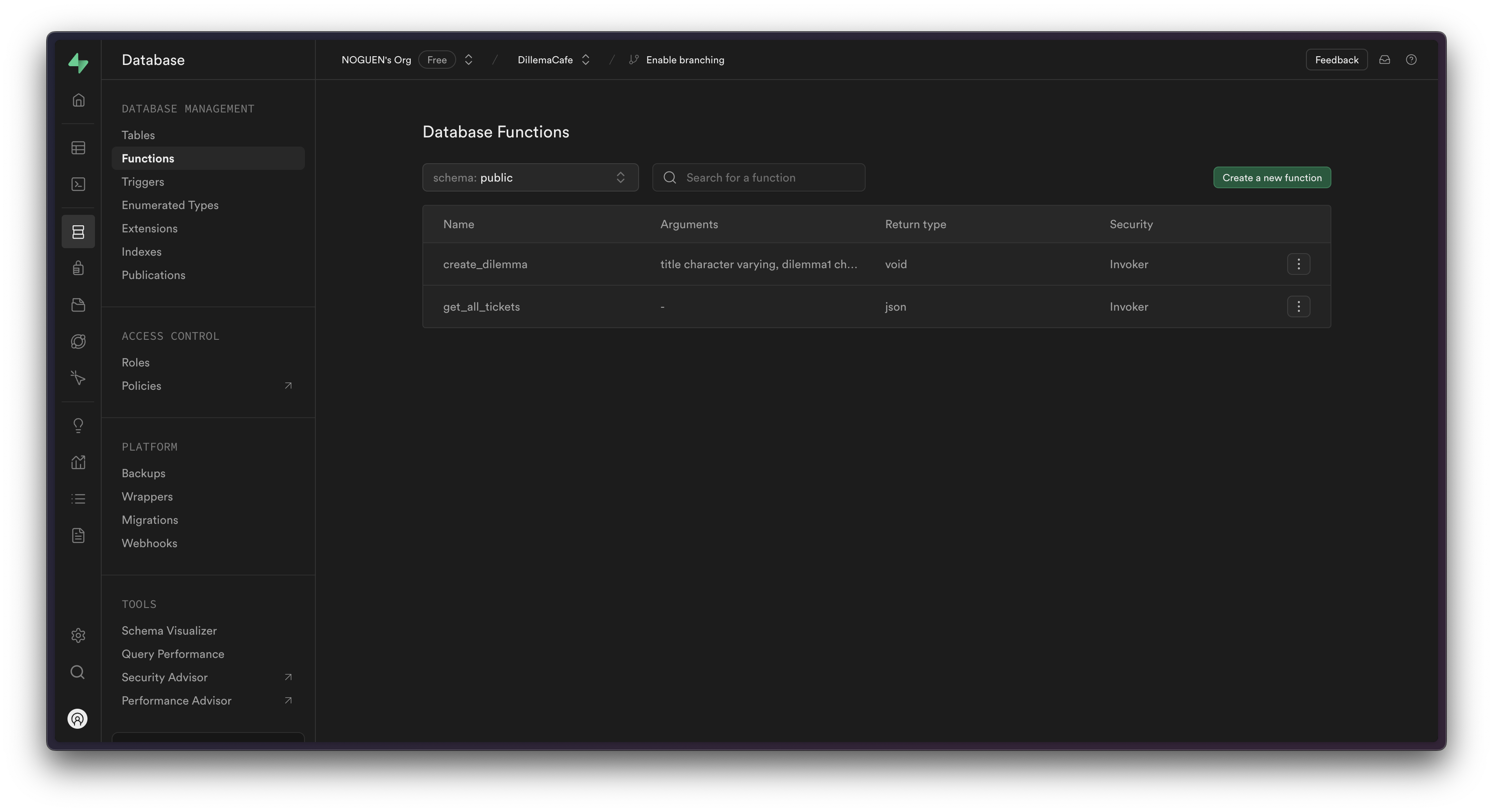Go to Triggers in database menu

point(142,182)
